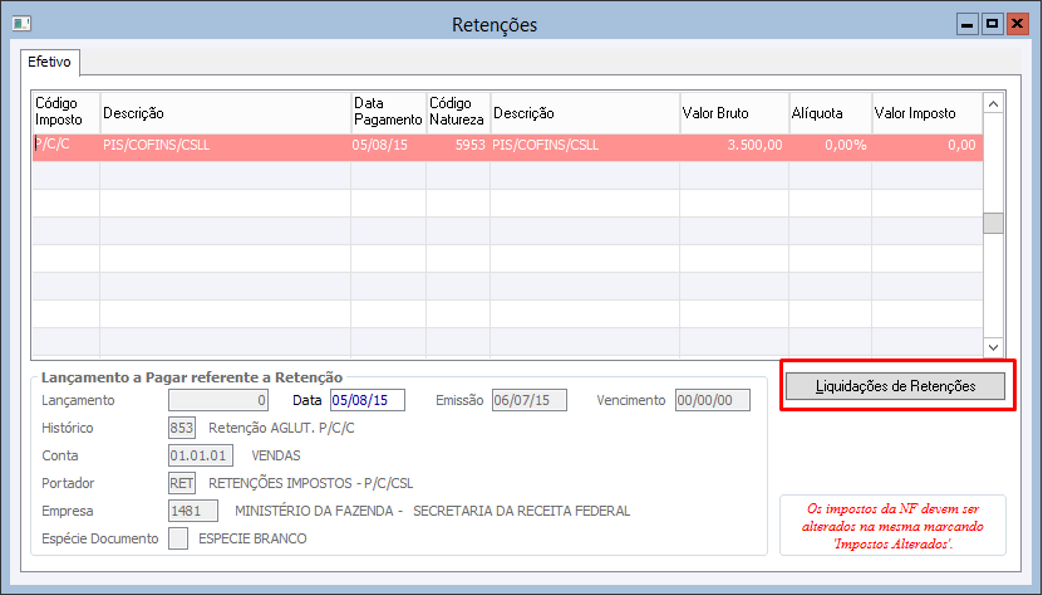Click the VENDAS account description
The height and width of the screenshot is (595, 1042).
click(x=276, y=456)
